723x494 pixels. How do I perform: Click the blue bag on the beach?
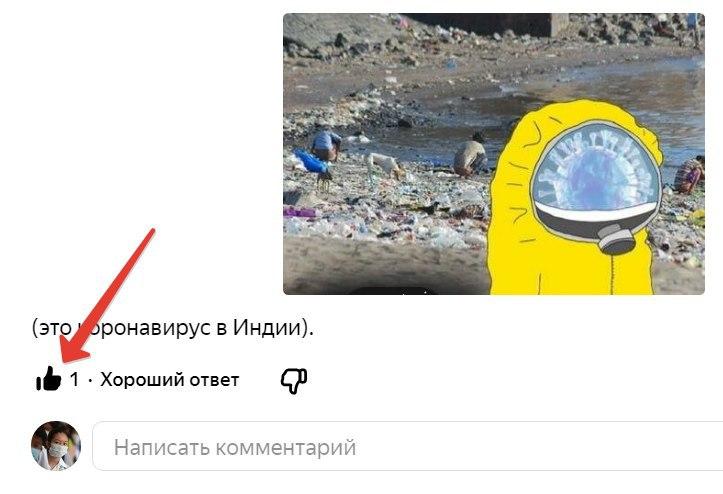[x=310, y=161]
